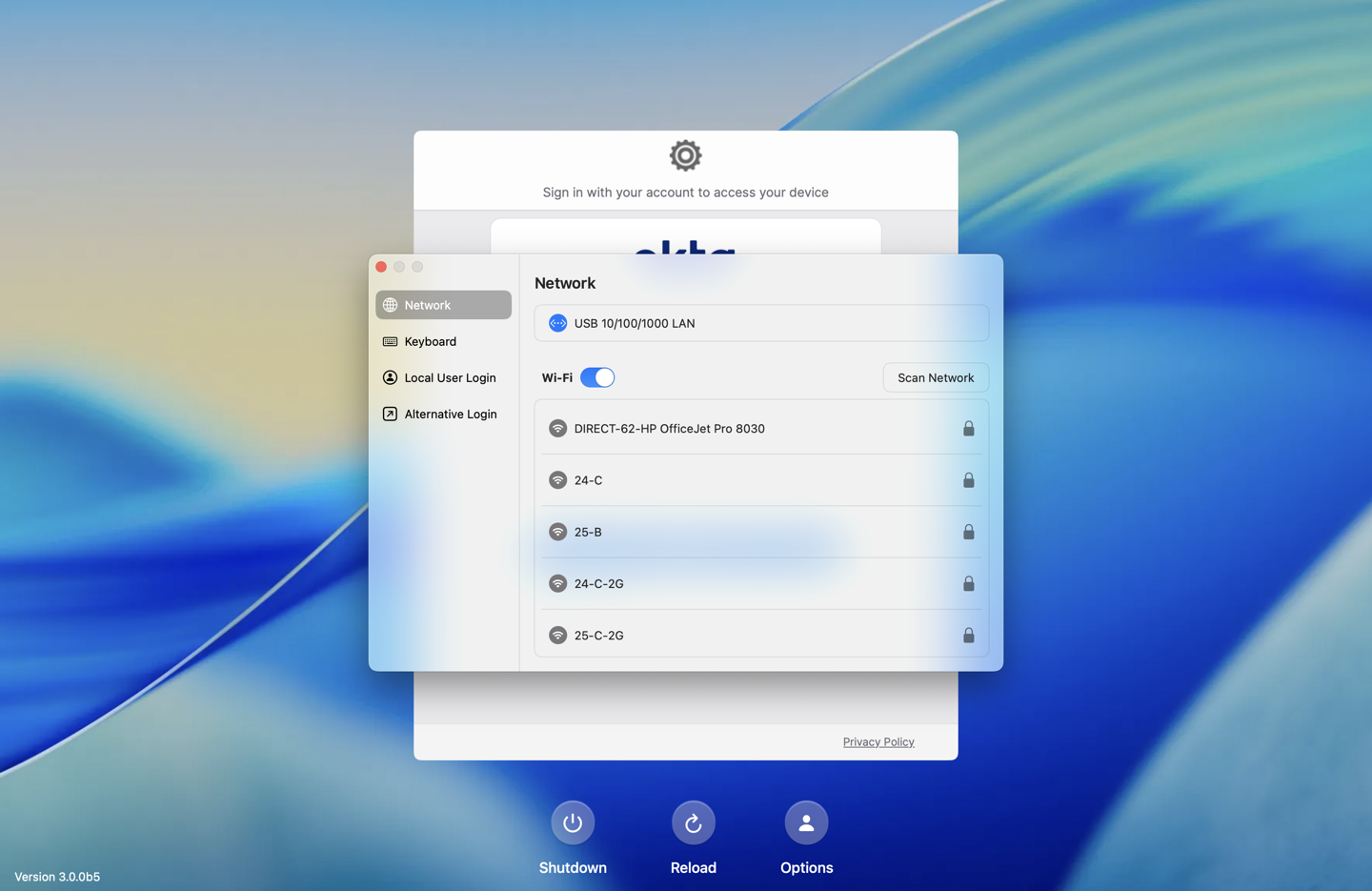This screenshot has width=1372, height=891.
Task: Connect to the 24-C-2G Wi-Fi network
Action: pyautogui.click(x=761, y=583)
